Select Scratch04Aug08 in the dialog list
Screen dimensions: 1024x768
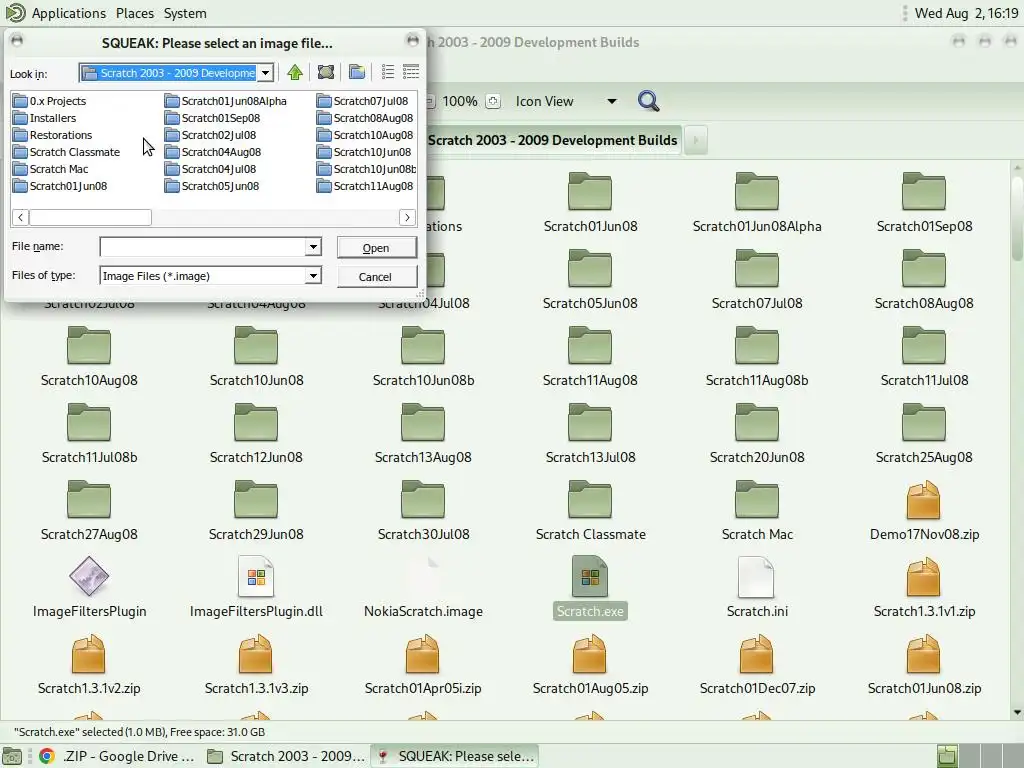[x=214, y=152]
